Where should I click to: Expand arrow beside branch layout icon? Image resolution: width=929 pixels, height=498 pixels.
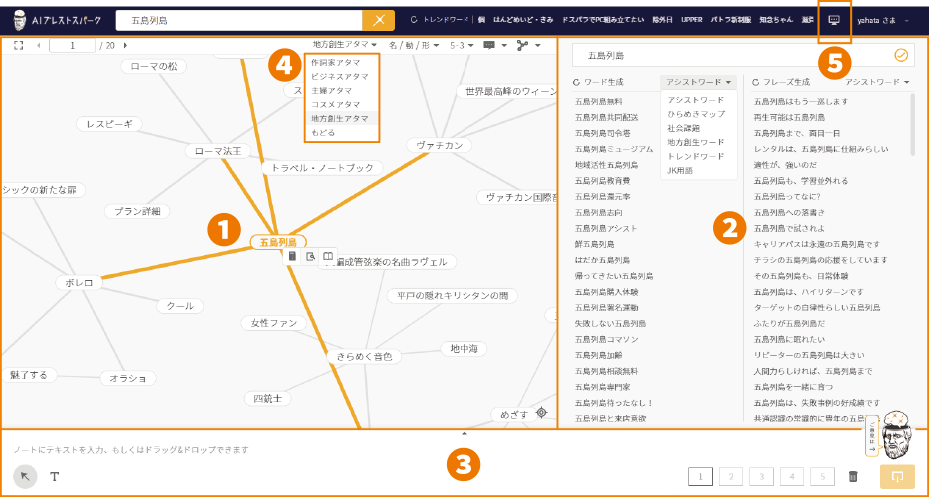[x=537, y=46]
